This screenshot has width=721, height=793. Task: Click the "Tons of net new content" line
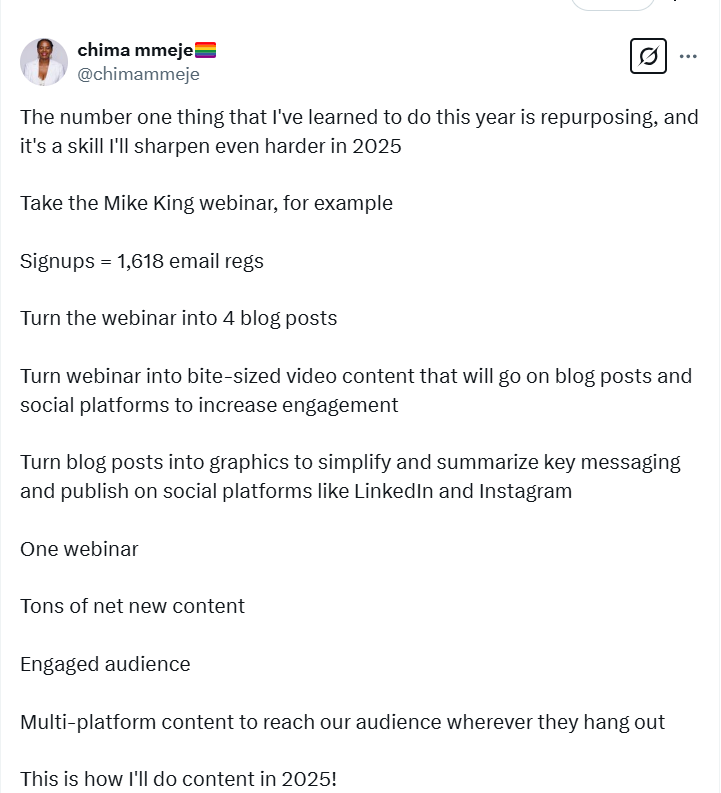click(x=132, y=606)
